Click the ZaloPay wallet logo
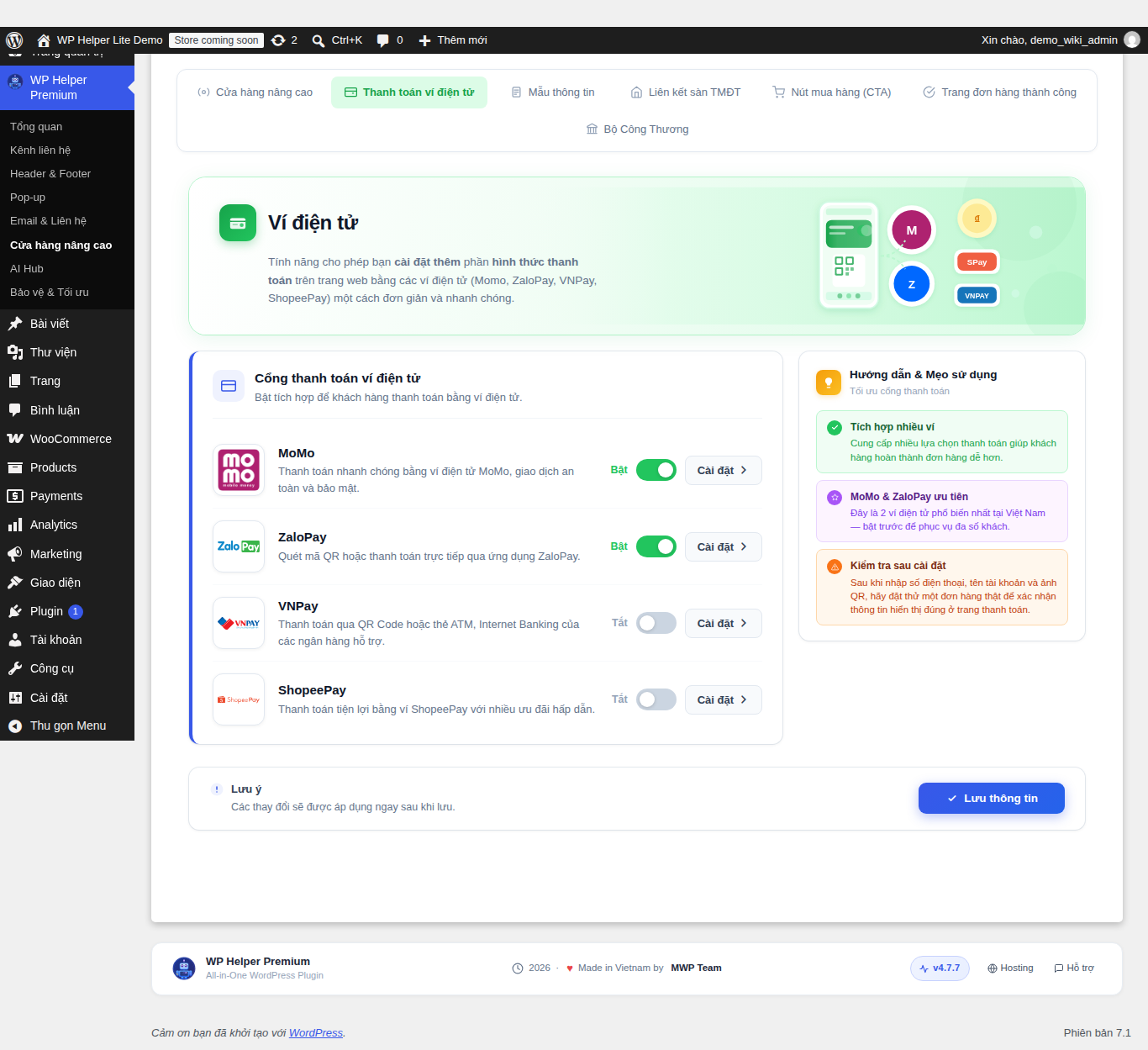Image resolution: width=1148 pixels, height=1050 pixels. click(239, 546)
